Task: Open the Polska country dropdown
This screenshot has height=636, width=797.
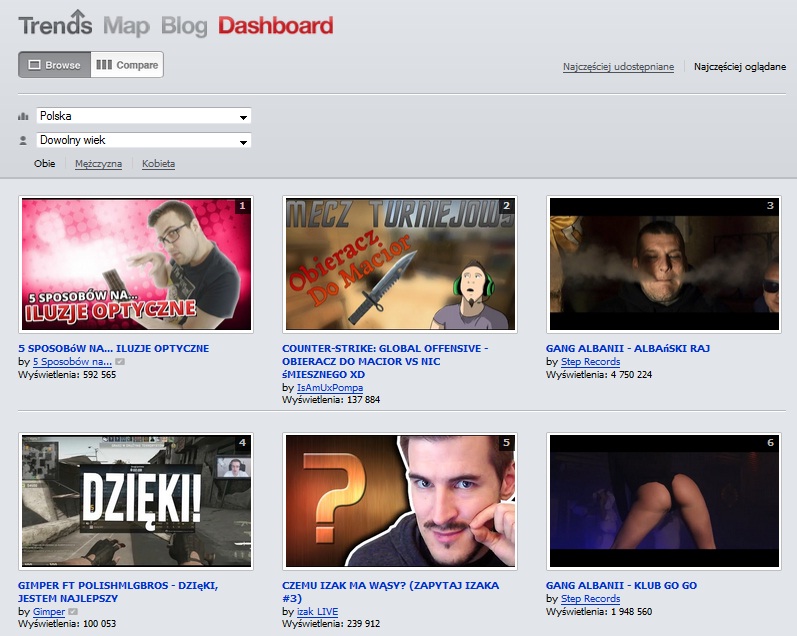Action: pos(144,116)
